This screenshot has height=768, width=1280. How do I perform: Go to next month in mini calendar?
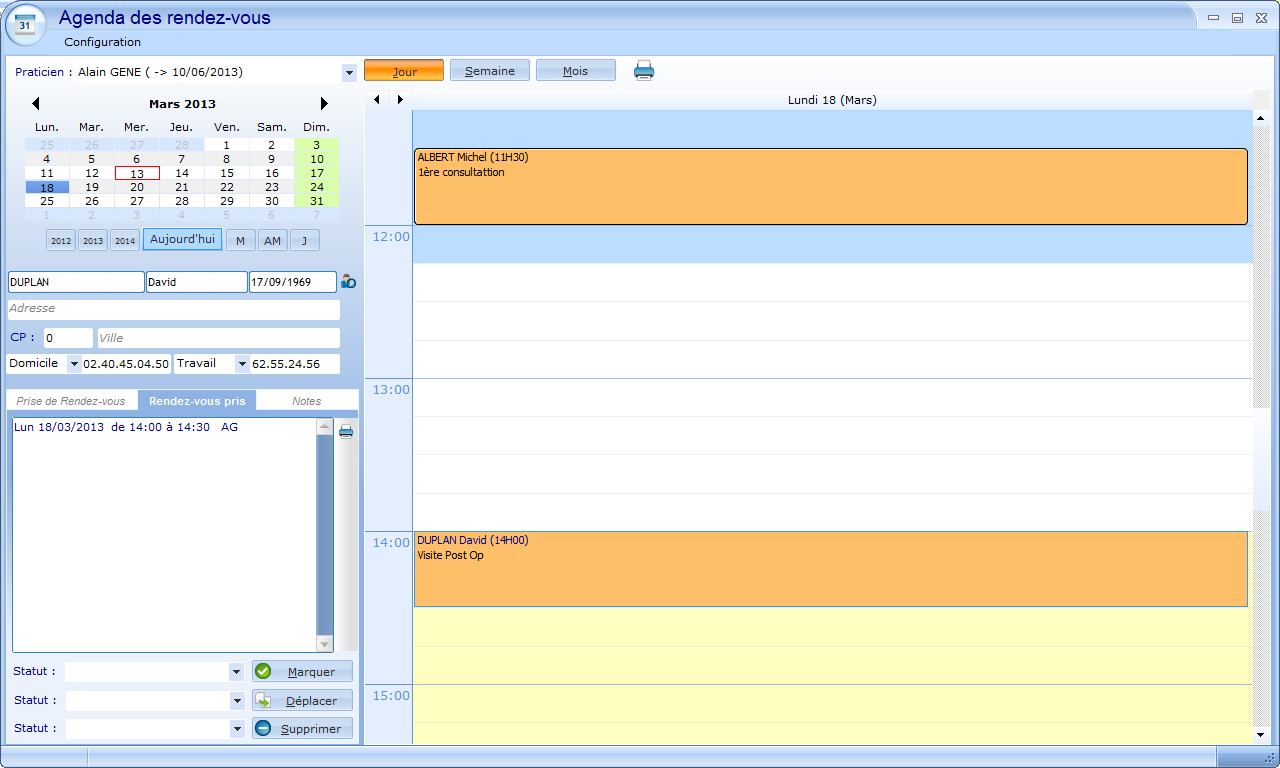pyautogui.click(x=323, y=103)
